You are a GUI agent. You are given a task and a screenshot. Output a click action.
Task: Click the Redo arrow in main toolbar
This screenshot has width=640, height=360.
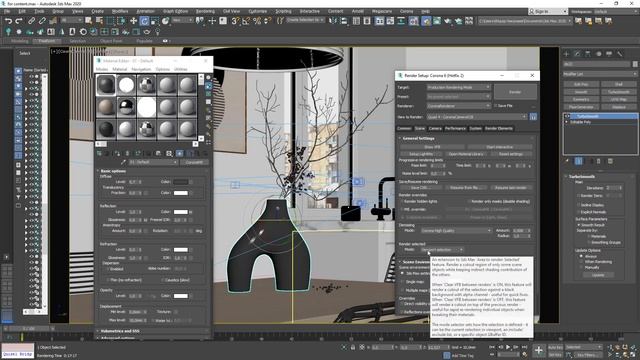(x=19, y=20)
